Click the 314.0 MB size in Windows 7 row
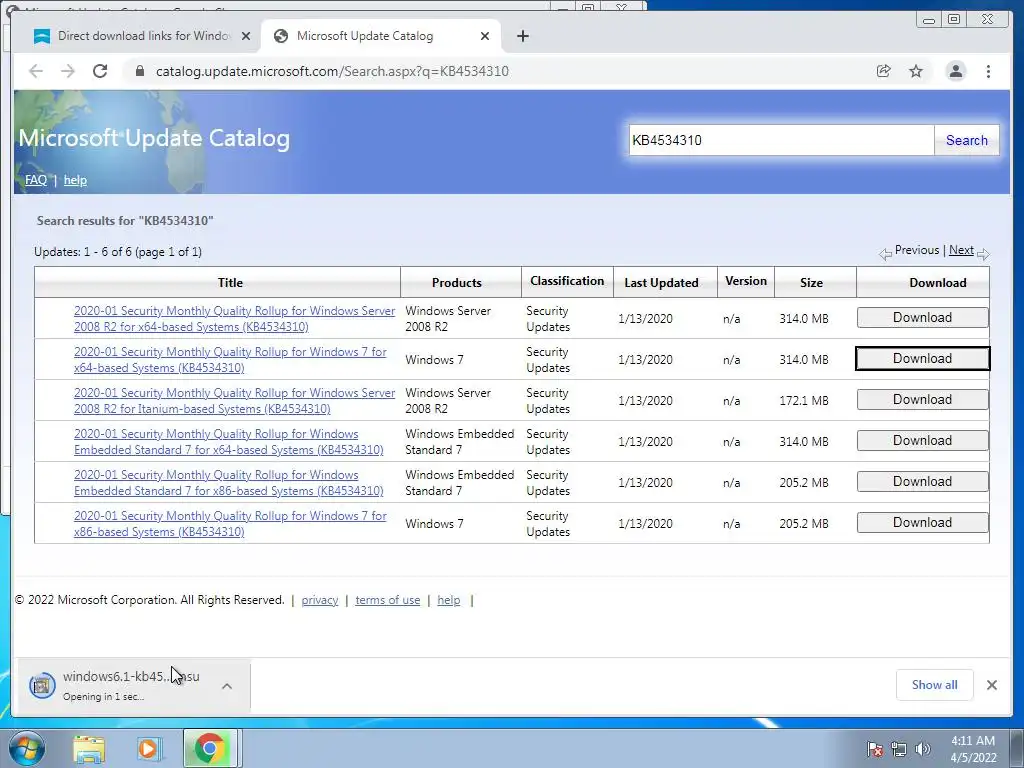The width and height of the screenshot is (1024, 768). (803, 360)
